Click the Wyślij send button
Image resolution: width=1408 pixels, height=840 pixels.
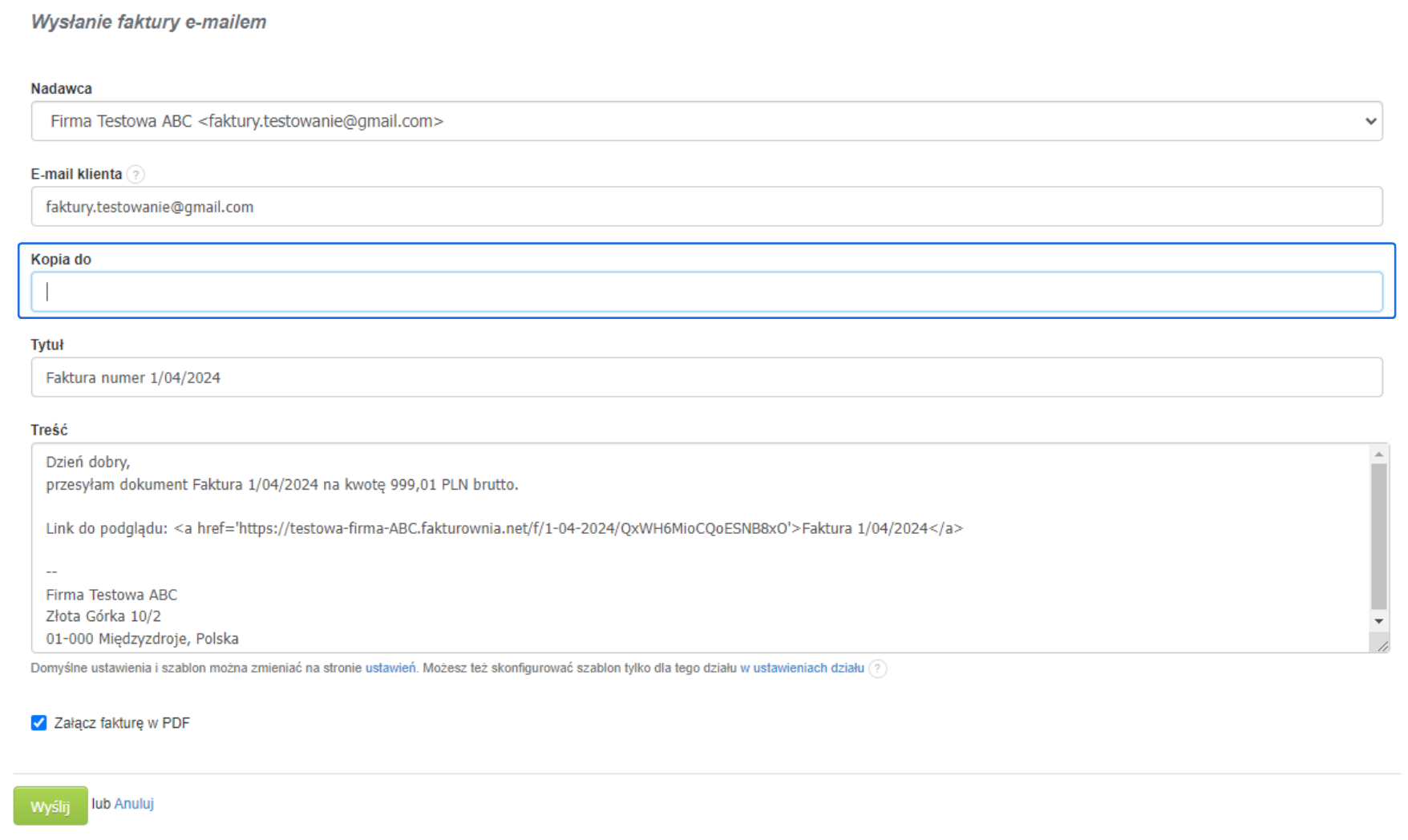(51, 806)
